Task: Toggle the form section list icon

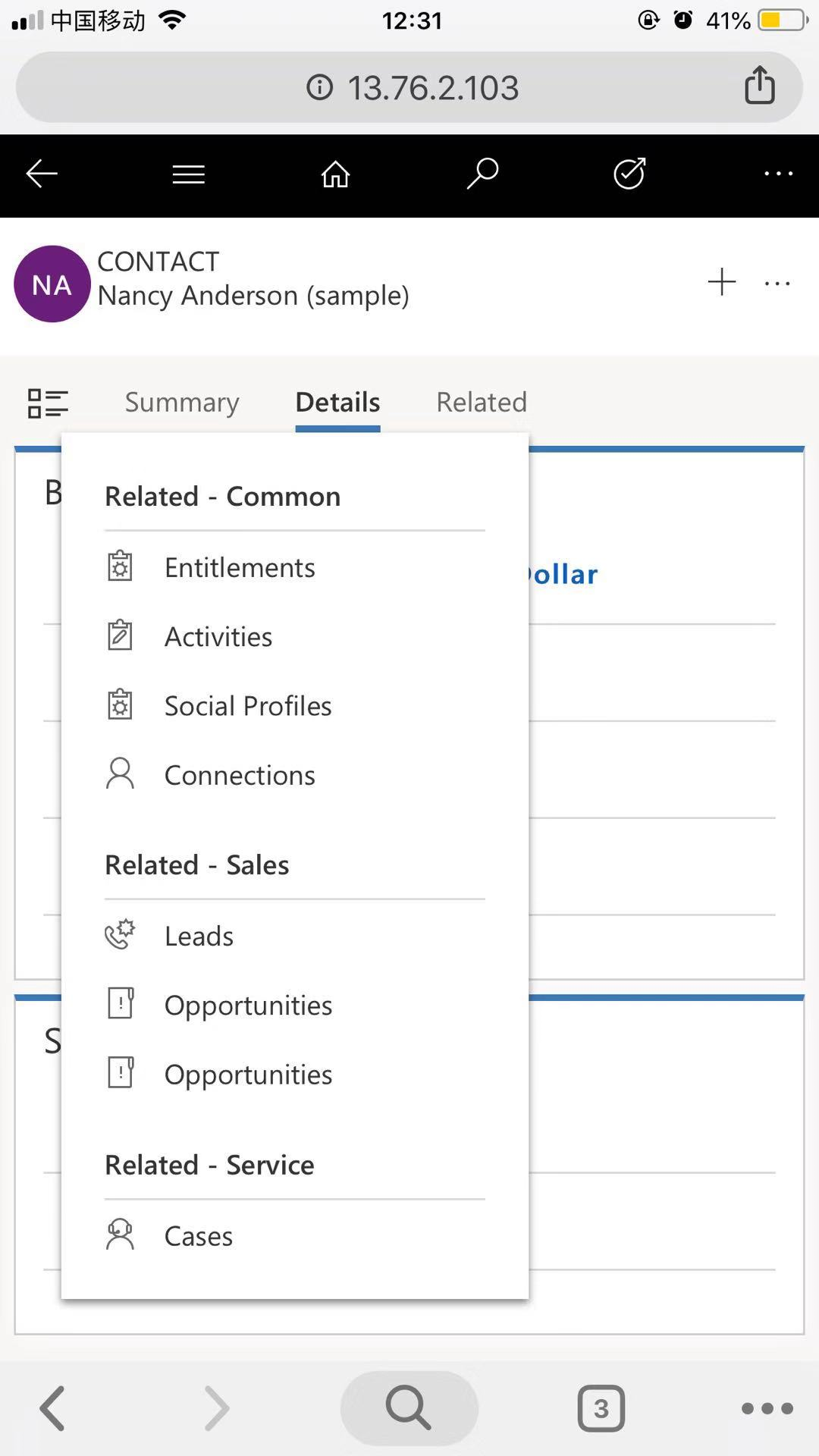Action: (x=48, y=403)
